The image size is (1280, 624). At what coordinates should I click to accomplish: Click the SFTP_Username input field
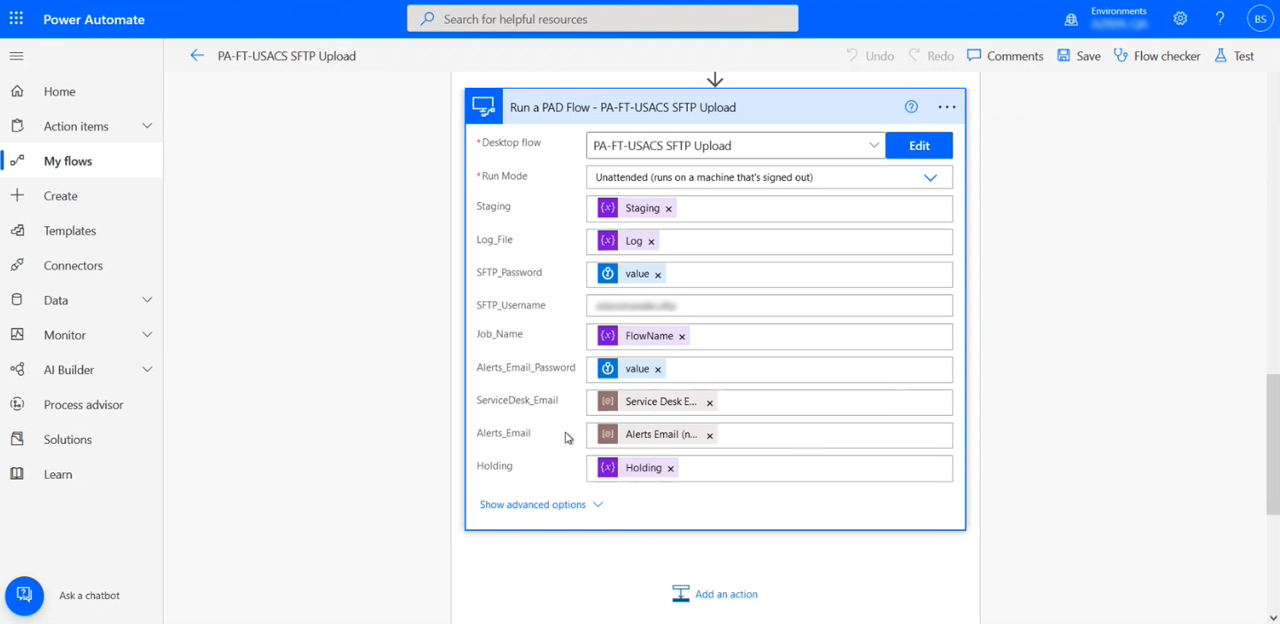coord(768,305)
